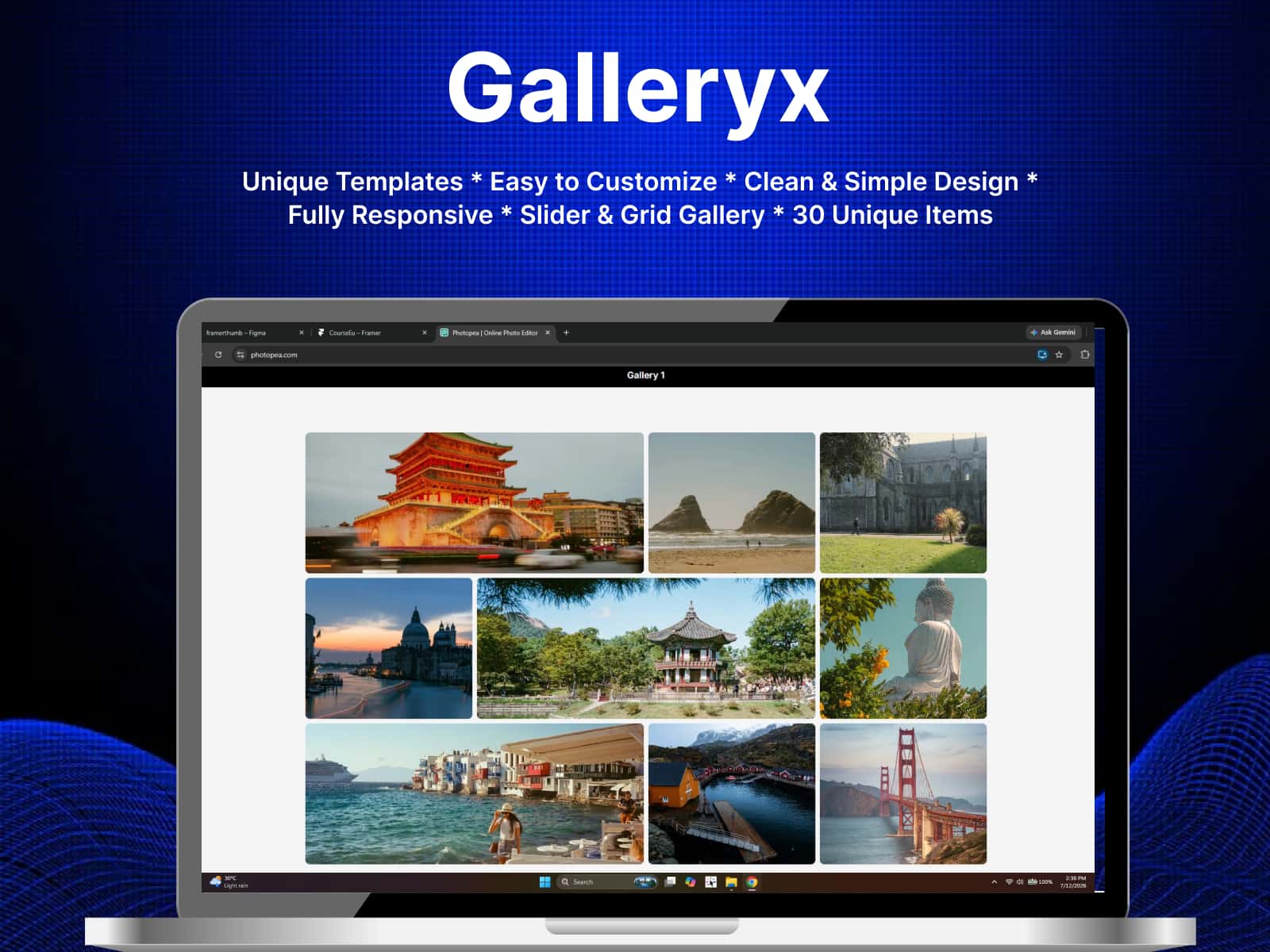Open the red Chinese pagoda photo

(475, 503)
